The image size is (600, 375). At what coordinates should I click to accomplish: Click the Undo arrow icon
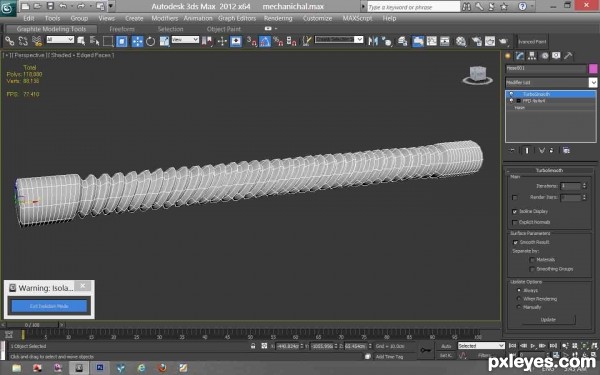(63, 6)
